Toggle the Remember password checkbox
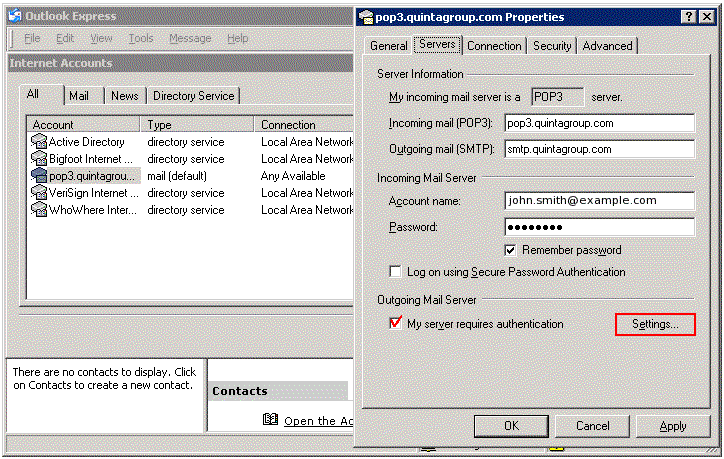The height and width of the screenshot is (459, 724). tap(510, 250)
